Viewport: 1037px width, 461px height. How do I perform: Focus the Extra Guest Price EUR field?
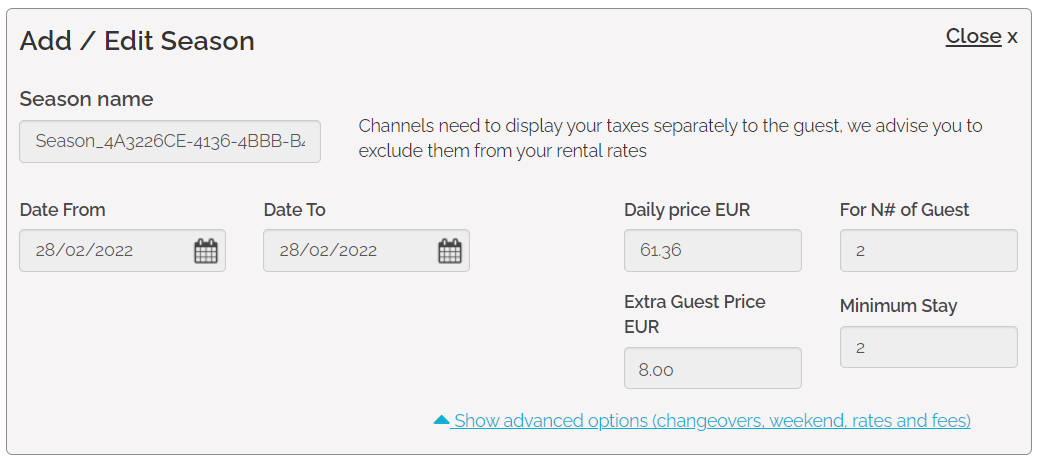[x=712, y=368]
